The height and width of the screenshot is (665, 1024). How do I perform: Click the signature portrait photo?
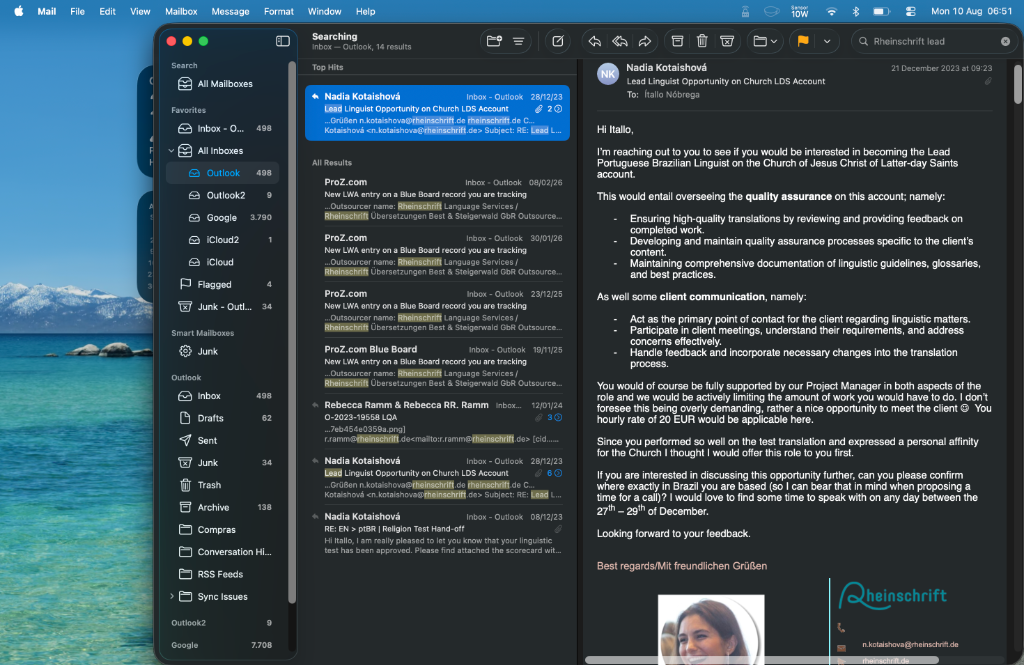point(711,628)
